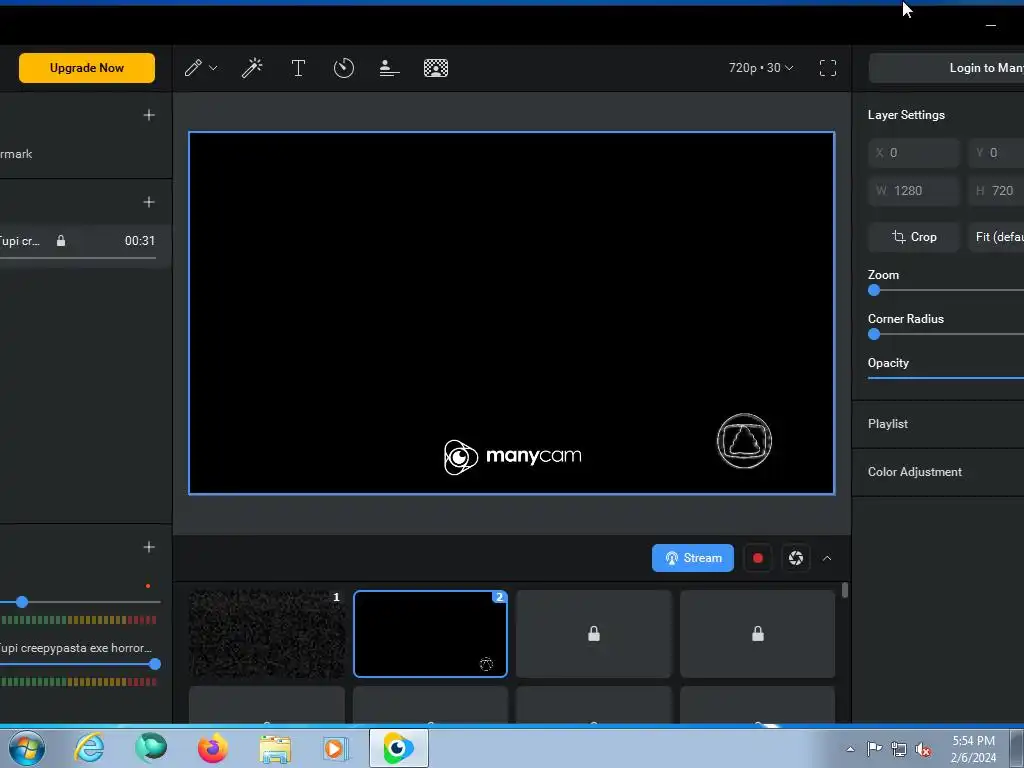Click the Y position input field

(997, 153)
